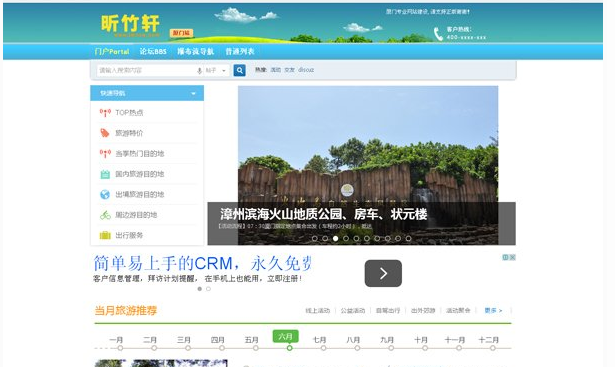Click the blue magnifier search button
Screen dimensions: 615x367
(240, 70)
